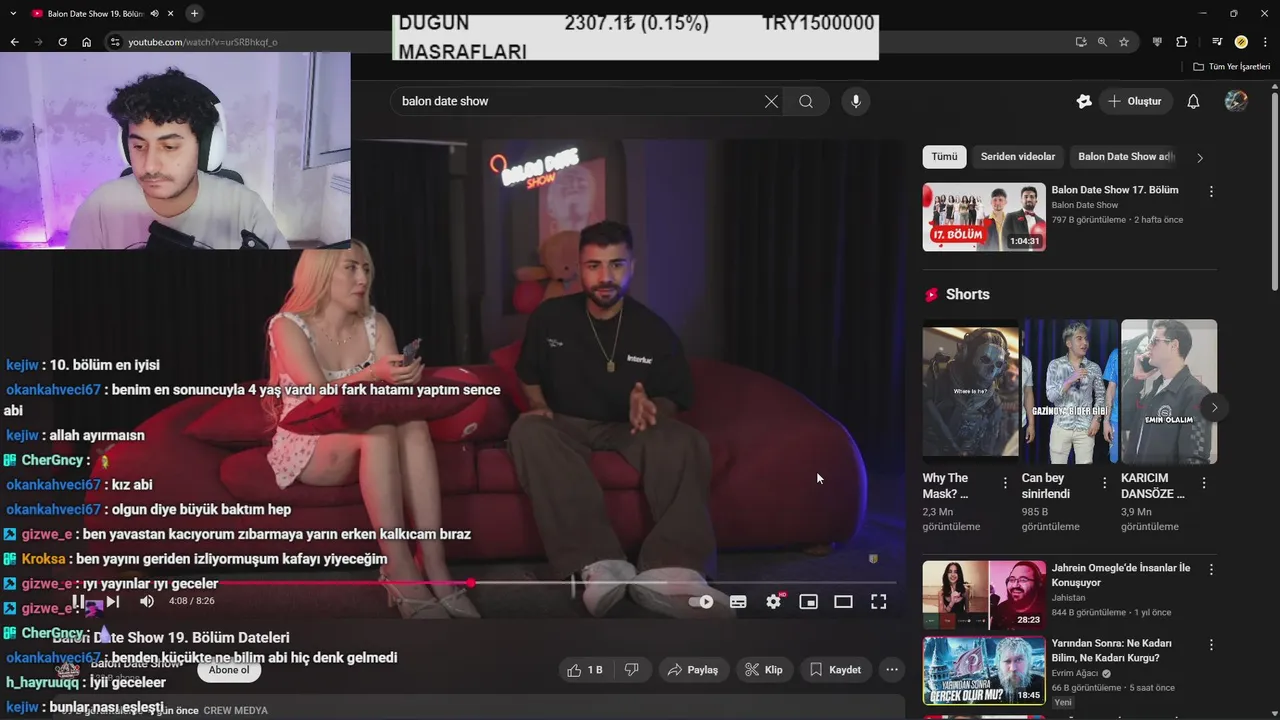Click the Oluştur create button
Viewport: 1280px width, 720px height.
click(x=1134, y=101)
